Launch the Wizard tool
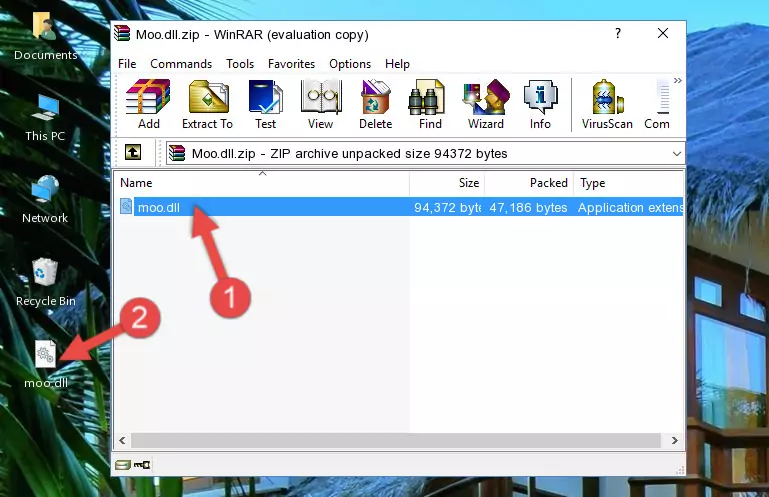Viewport: 769px width, 497px height. pos(486,104)
